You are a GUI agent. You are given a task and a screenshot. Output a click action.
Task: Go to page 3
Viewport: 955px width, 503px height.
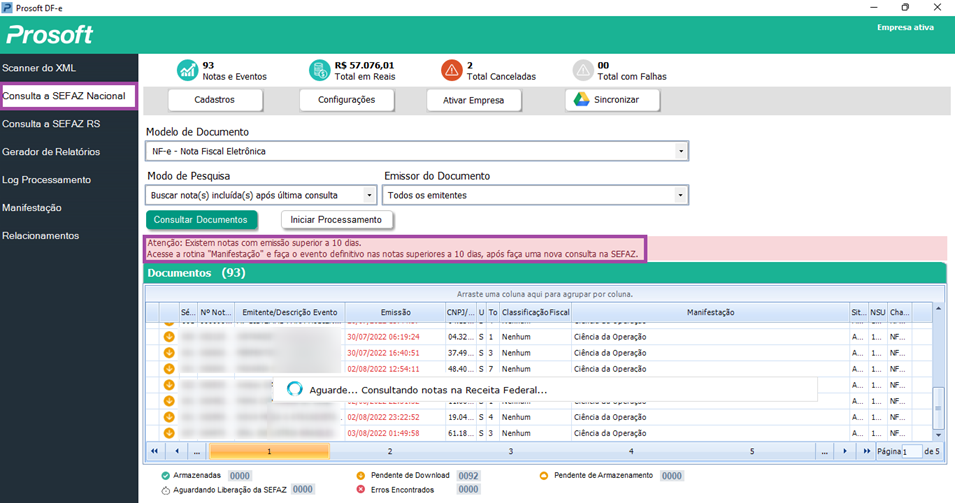[510, 451]
